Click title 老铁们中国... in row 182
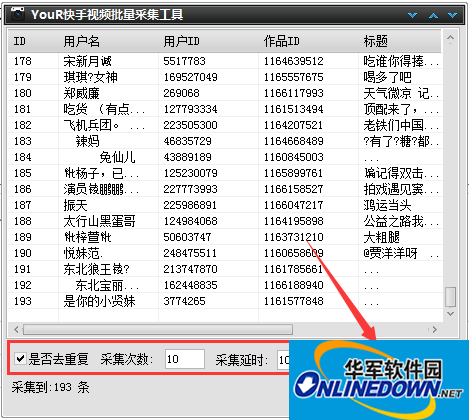 [401, 125]
